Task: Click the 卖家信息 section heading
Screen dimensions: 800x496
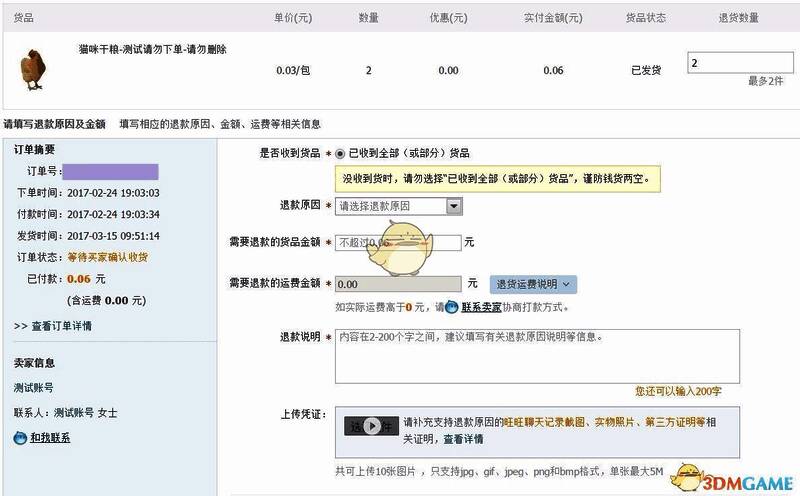Action: click(34, 363)
